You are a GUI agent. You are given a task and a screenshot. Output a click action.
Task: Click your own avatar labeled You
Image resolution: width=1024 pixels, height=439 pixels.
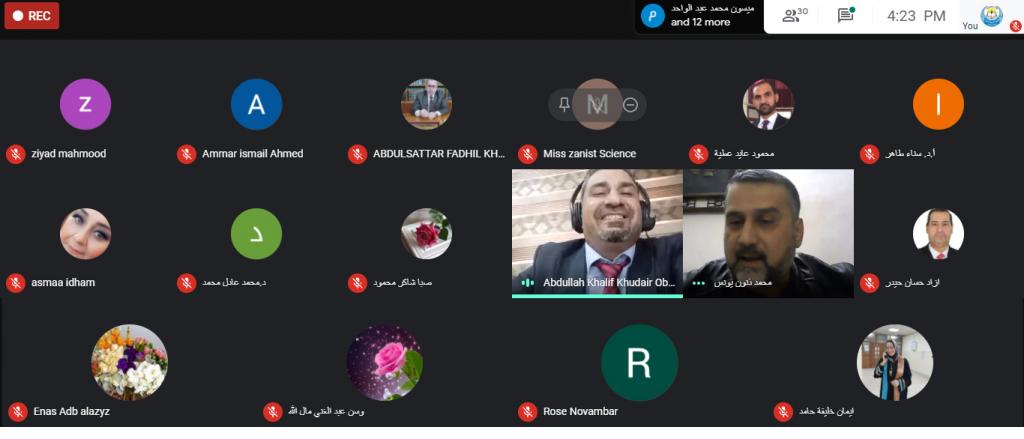992,16
